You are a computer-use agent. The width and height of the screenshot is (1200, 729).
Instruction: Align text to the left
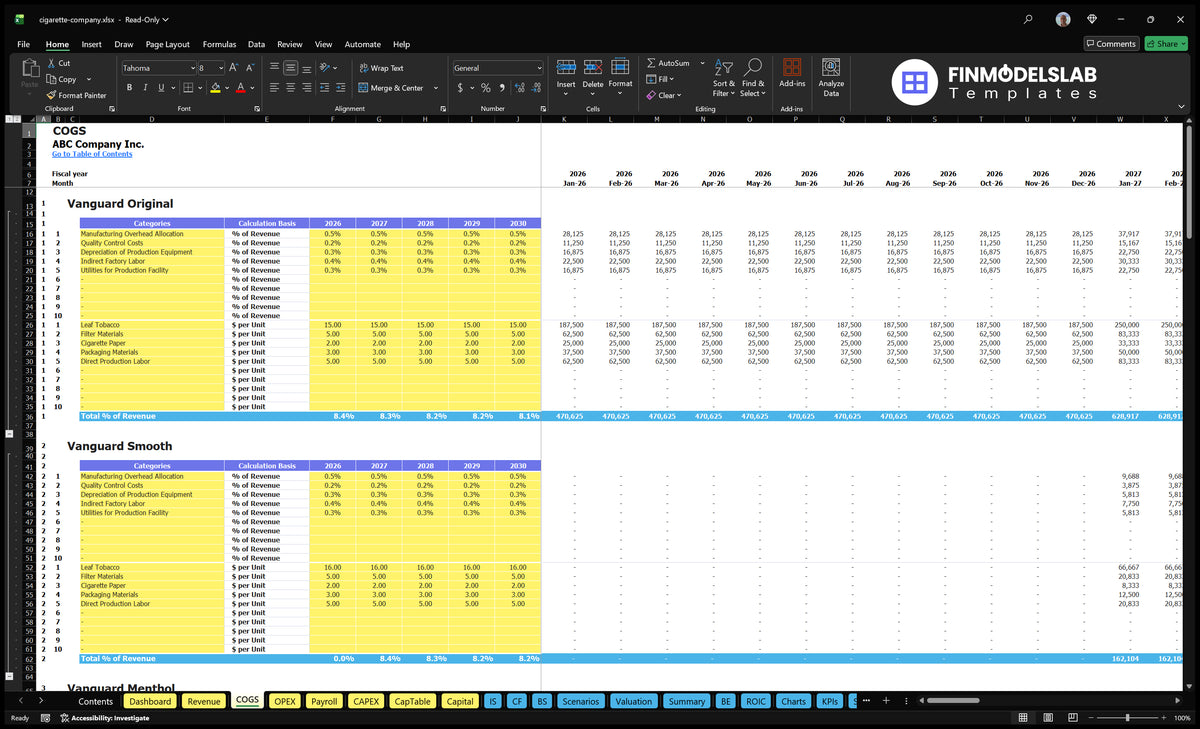point(275,88)
